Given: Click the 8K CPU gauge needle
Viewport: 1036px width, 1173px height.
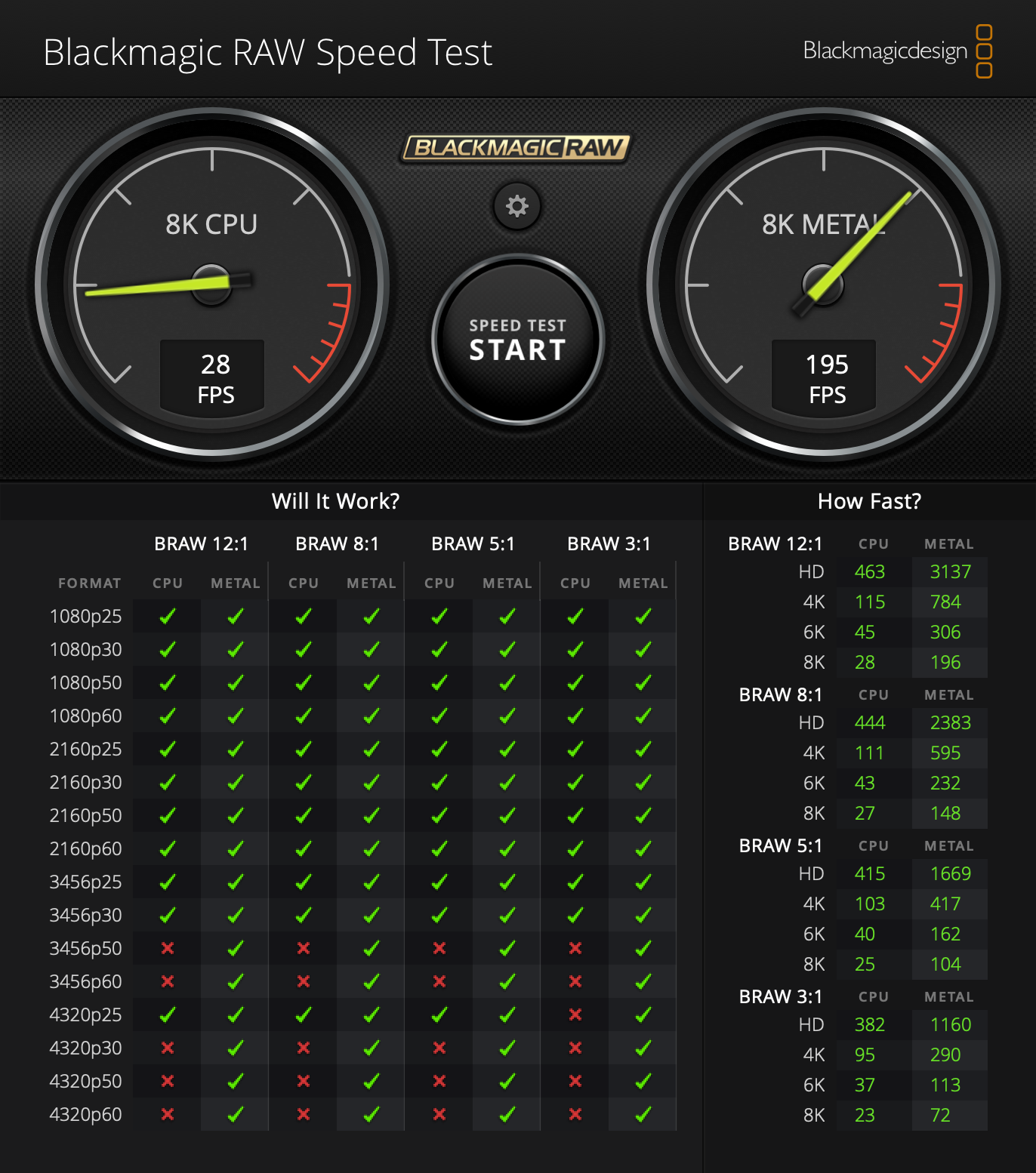Looking at the screenshot, I should [168, 285].
